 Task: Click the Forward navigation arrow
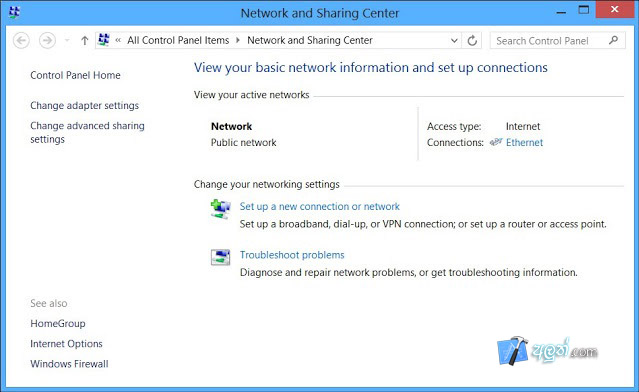[47, 41]
